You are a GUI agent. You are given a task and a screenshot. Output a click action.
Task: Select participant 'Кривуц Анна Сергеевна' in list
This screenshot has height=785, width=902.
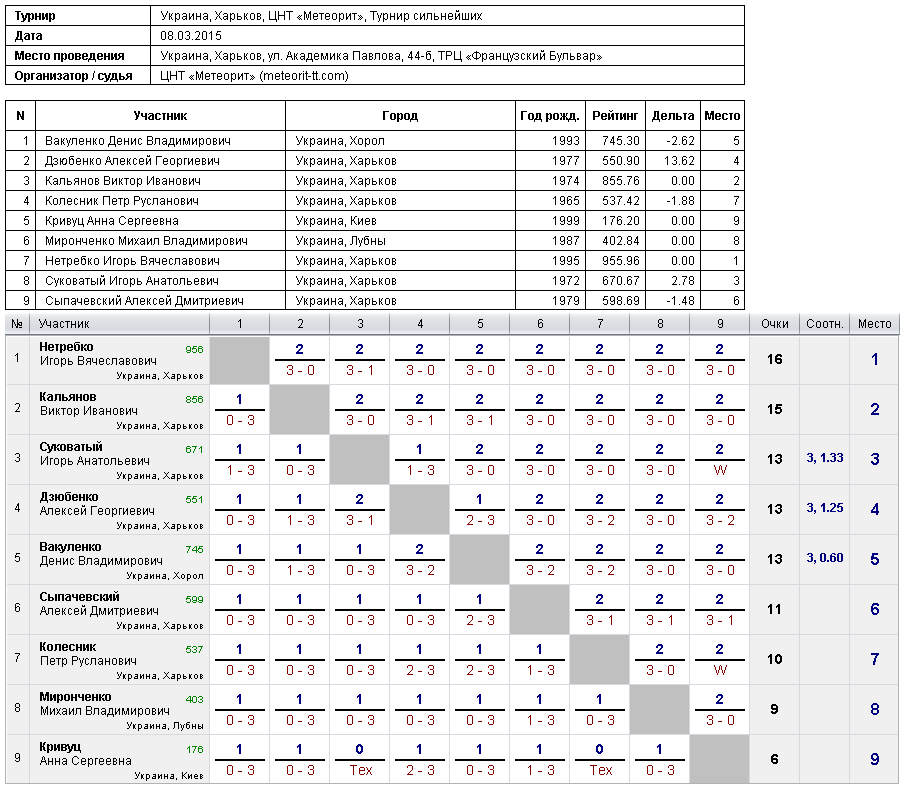coord(112,221)
